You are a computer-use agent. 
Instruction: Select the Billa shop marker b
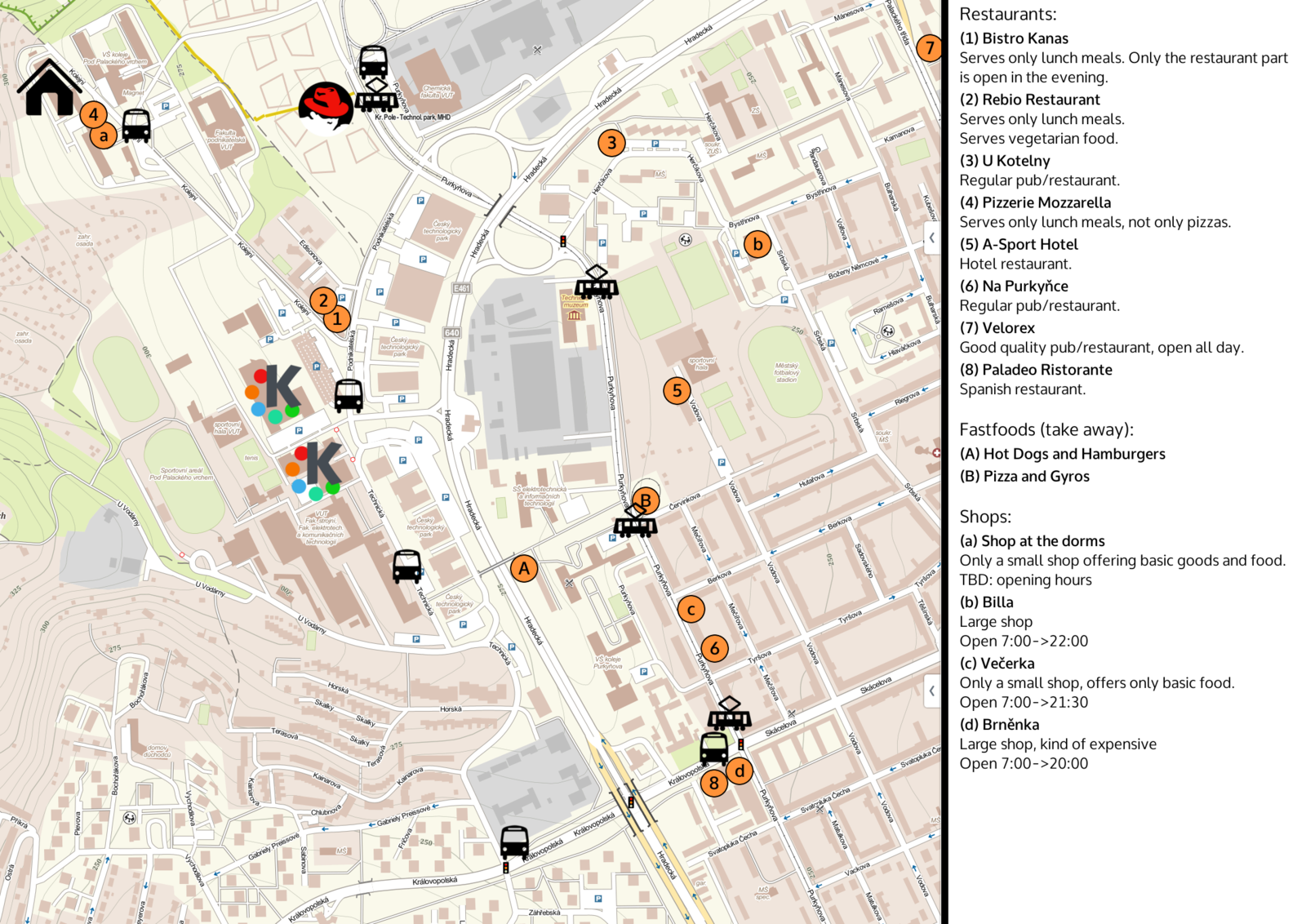(757, 244)
